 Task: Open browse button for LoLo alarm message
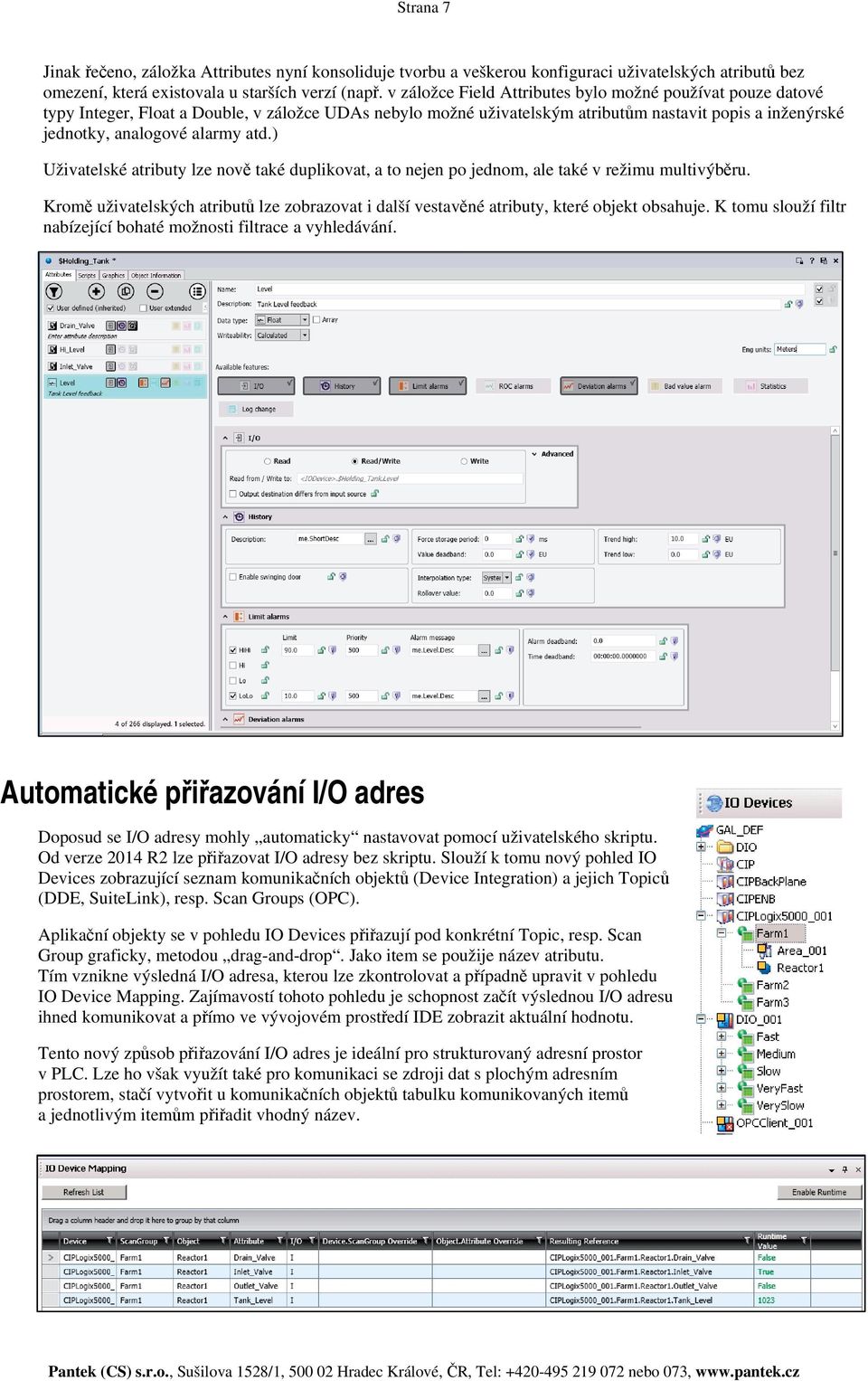click(x=485, y=696)
